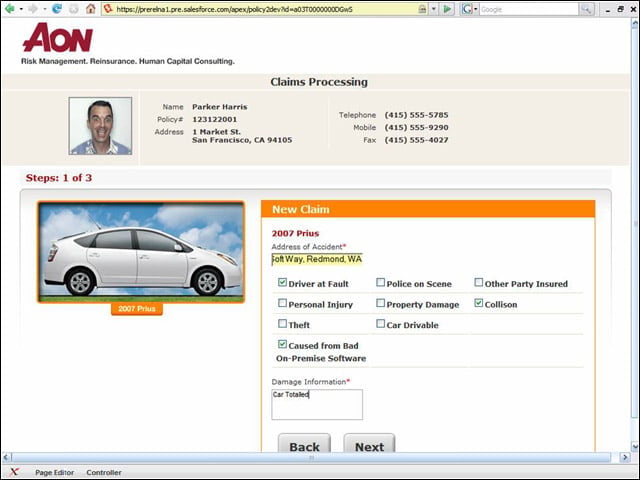Click the Address of Accident field
The width and height of the screenshot is (640, 480).
tap(317, 259)
